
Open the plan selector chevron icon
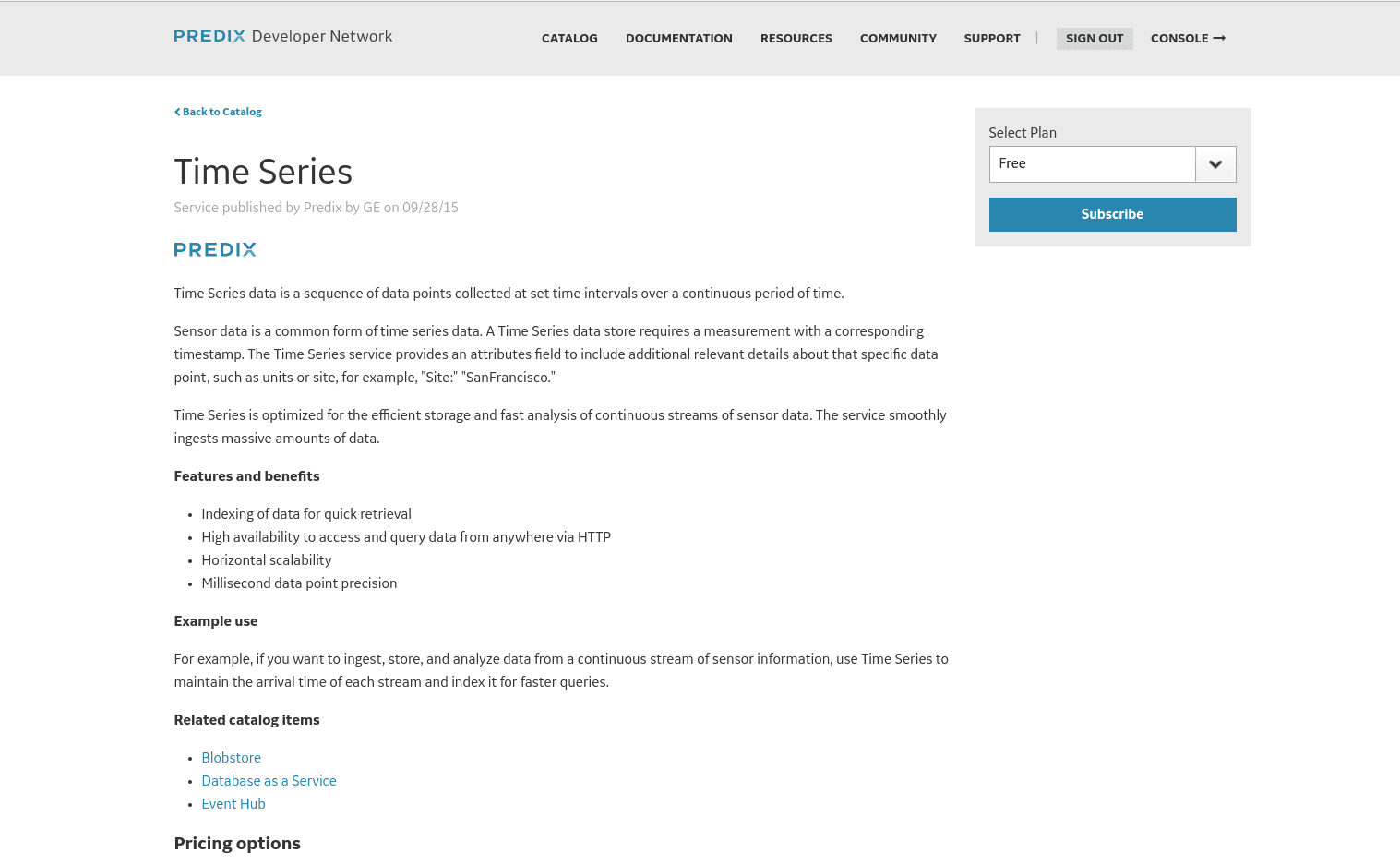[x=1215, y=163]
